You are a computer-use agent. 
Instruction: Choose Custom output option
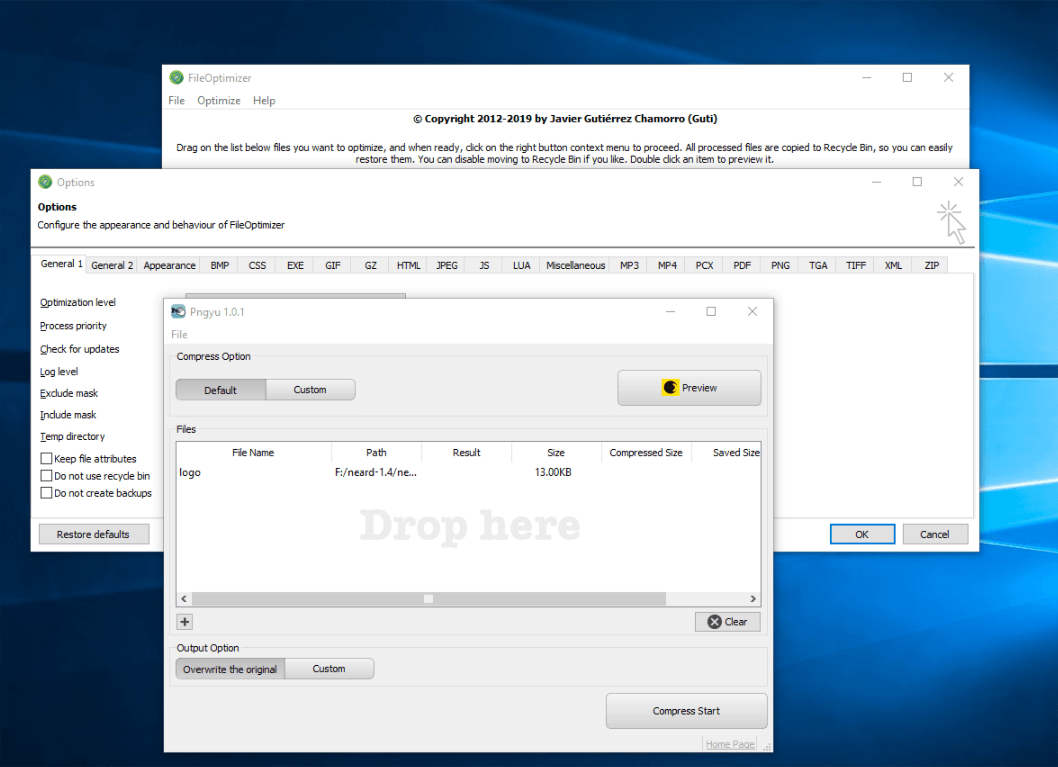(x=329, y=669)
